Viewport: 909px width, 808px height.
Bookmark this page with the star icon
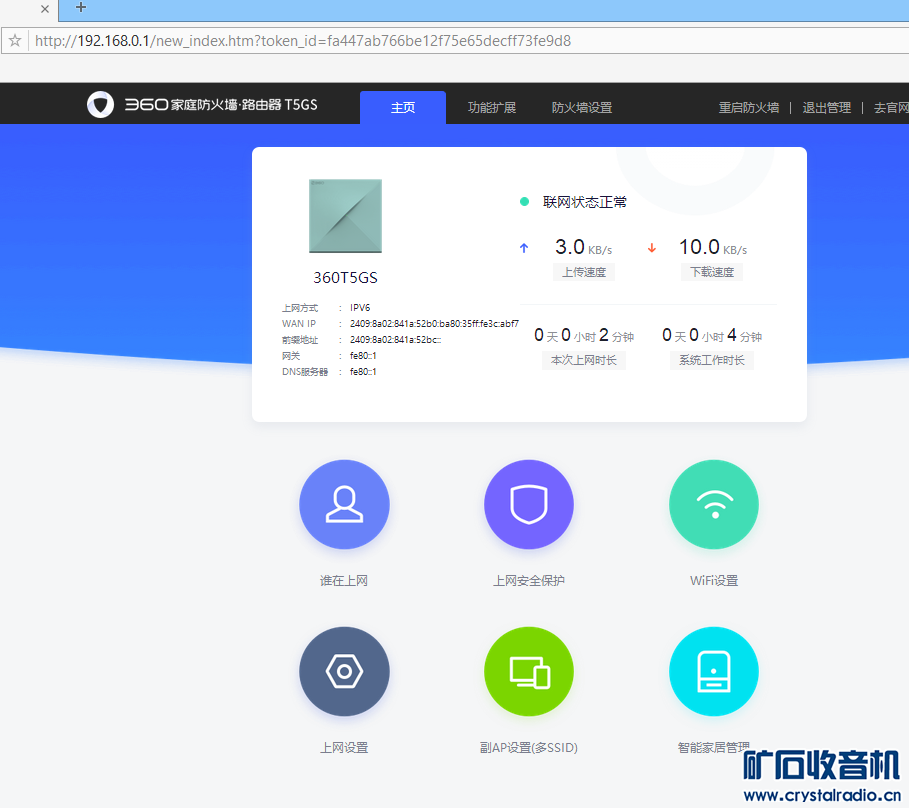(15, 41)
